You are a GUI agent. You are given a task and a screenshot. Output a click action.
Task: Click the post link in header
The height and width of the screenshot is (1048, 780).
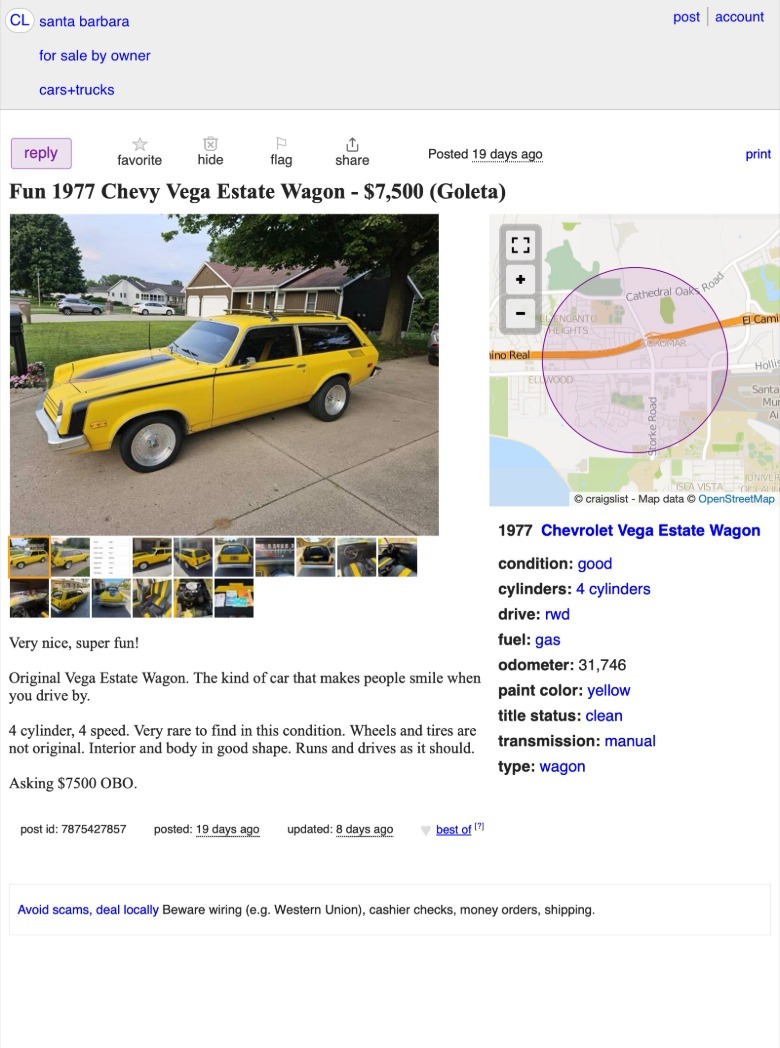[686, 17]
